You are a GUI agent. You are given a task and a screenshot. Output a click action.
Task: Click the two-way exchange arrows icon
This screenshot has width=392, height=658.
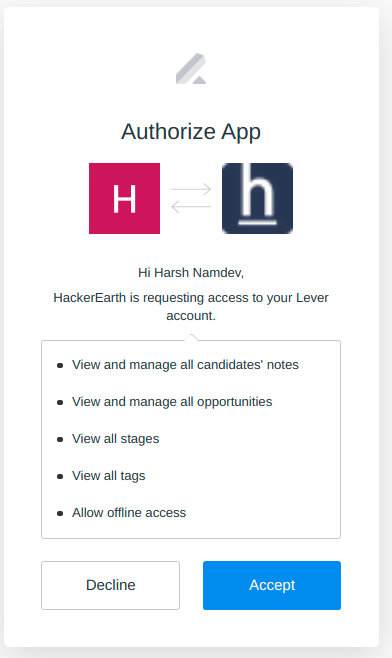click(x=191, y=198)
